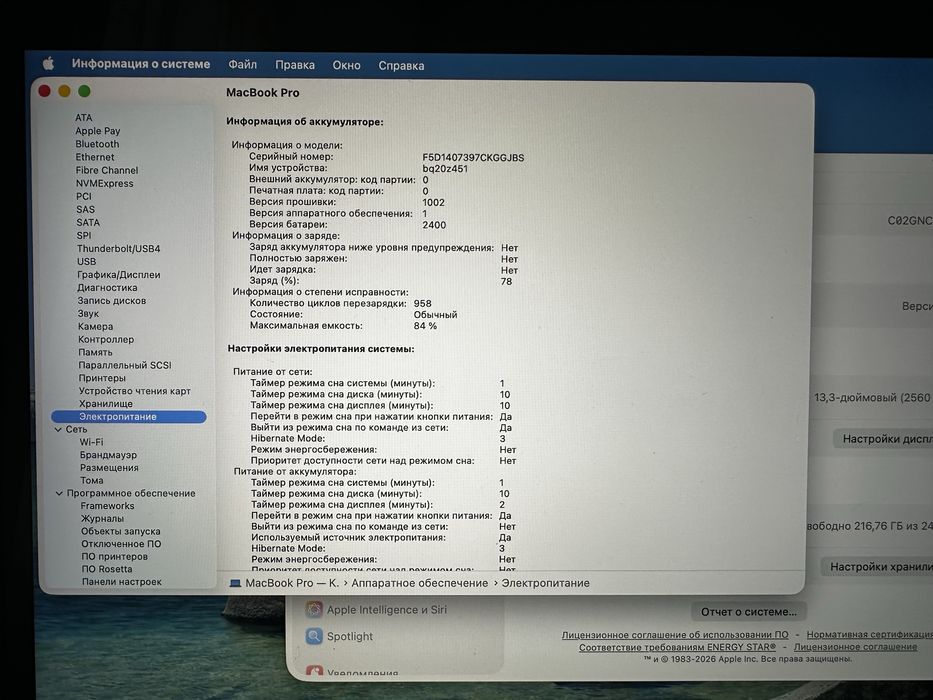Click Настройки хранилища button in Settings window

877,567
